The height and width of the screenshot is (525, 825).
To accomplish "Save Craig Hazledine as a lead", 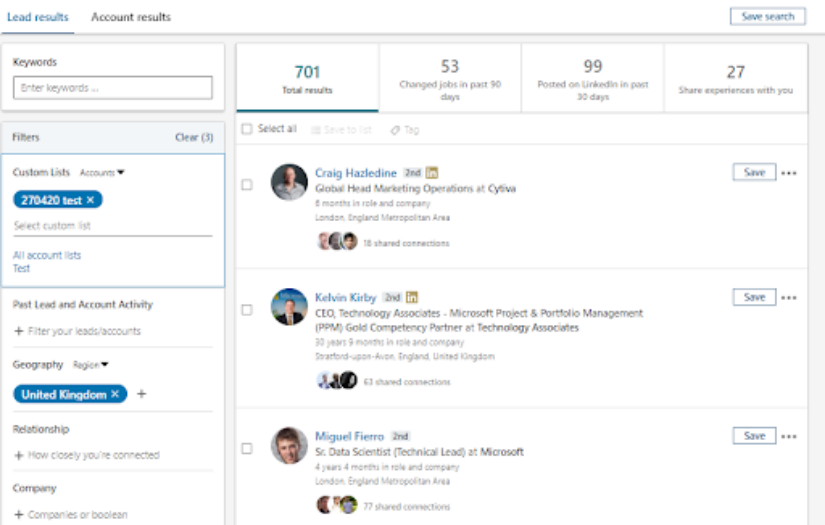I will [754, 172].
